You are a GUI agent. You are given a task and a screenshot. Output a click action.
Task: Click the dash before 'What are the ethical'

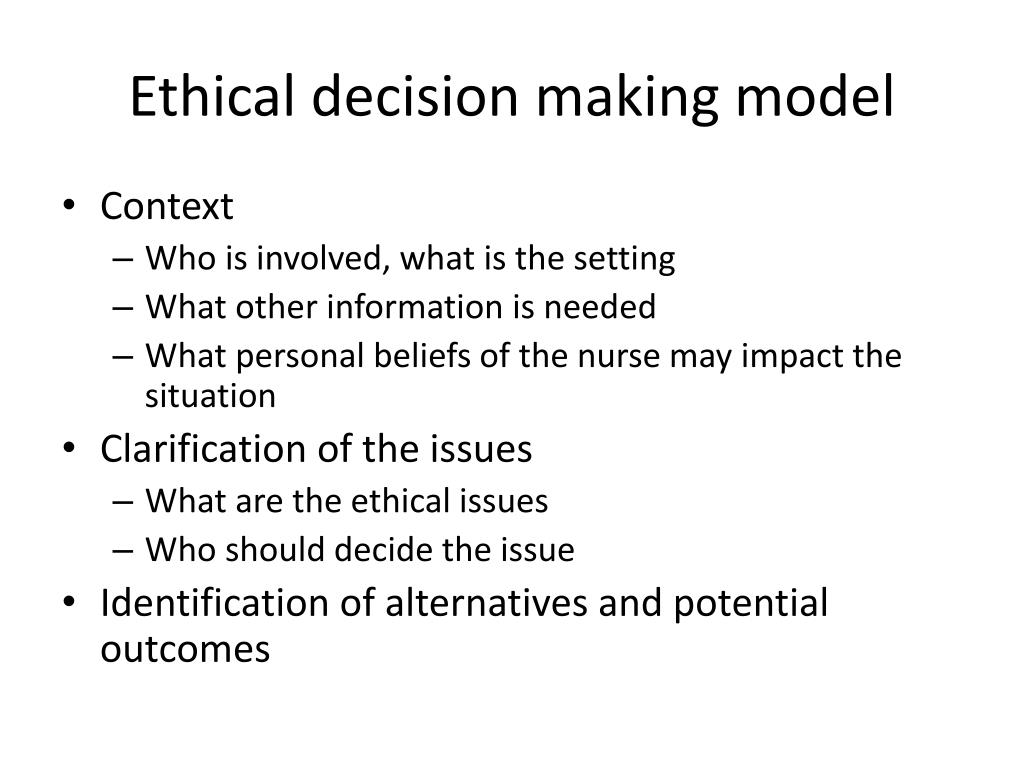point(123,502)
